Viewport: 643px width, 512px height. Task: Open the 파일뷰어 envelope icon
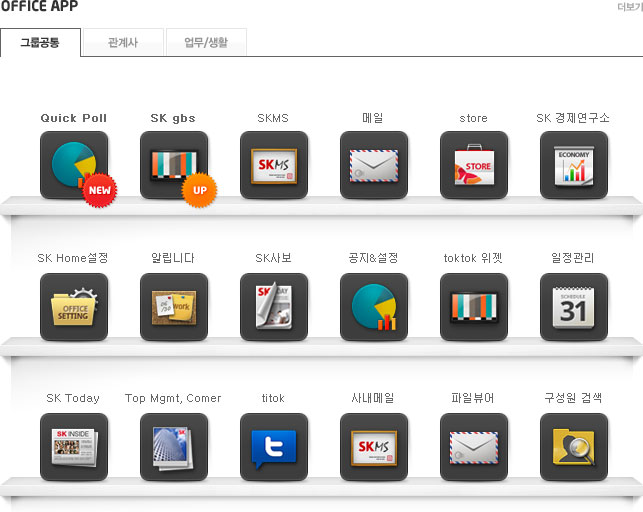[474, 447]
